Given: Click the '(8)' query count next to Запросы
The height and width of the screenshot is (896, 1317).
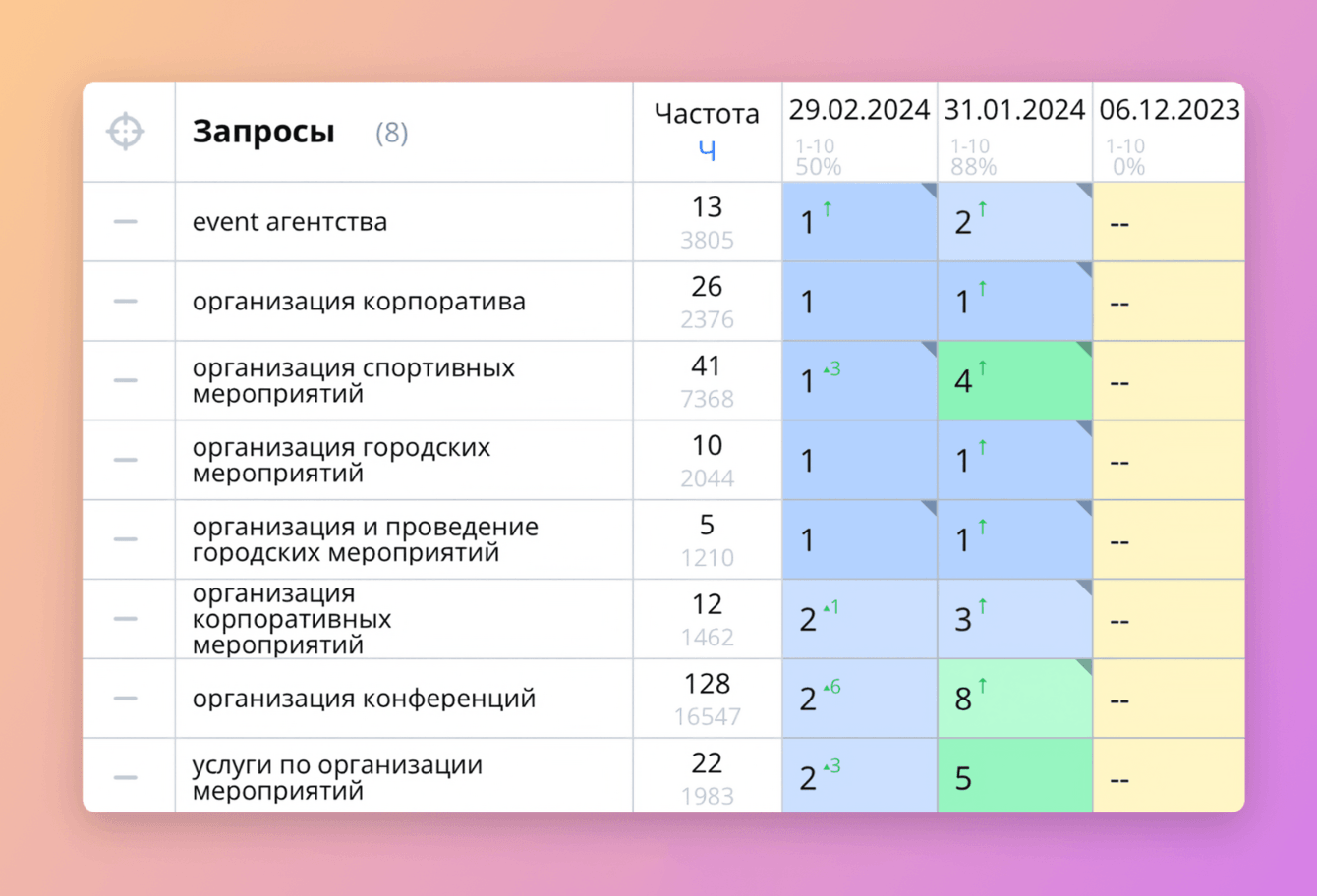Looking at the screenshot, I should coord(391,133).
